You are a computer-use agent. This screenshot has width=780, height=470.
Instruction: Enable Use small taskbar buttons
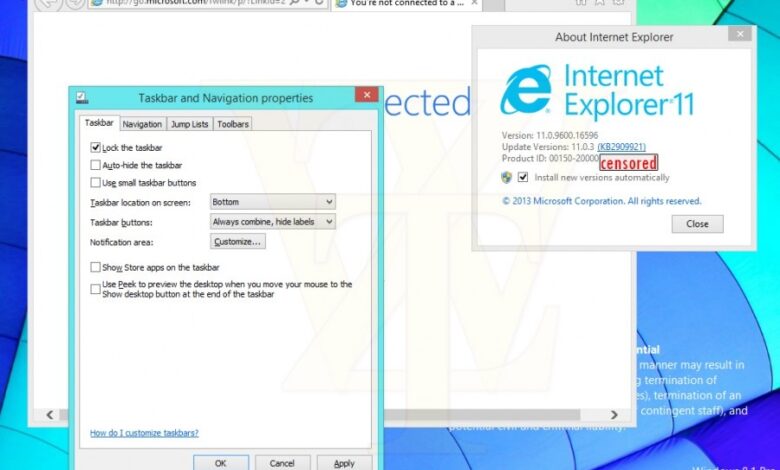click(96, 183)
